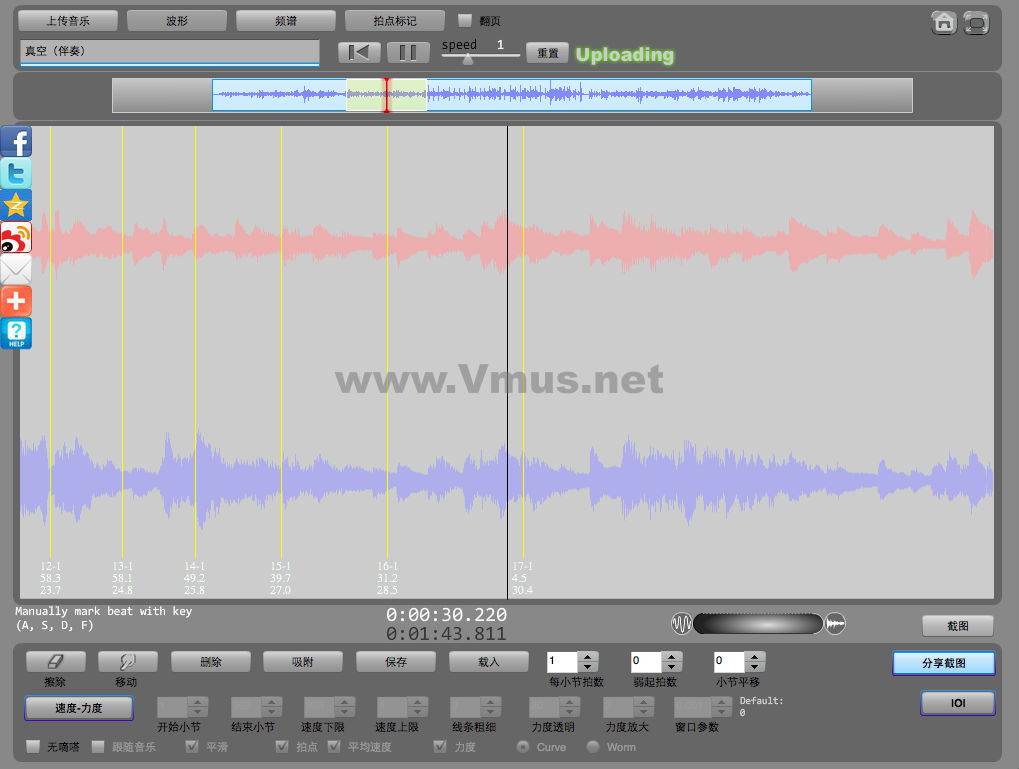1019x769 pixels.
Task: Select the move tool icon (移动)
Action: click(127, 662)
